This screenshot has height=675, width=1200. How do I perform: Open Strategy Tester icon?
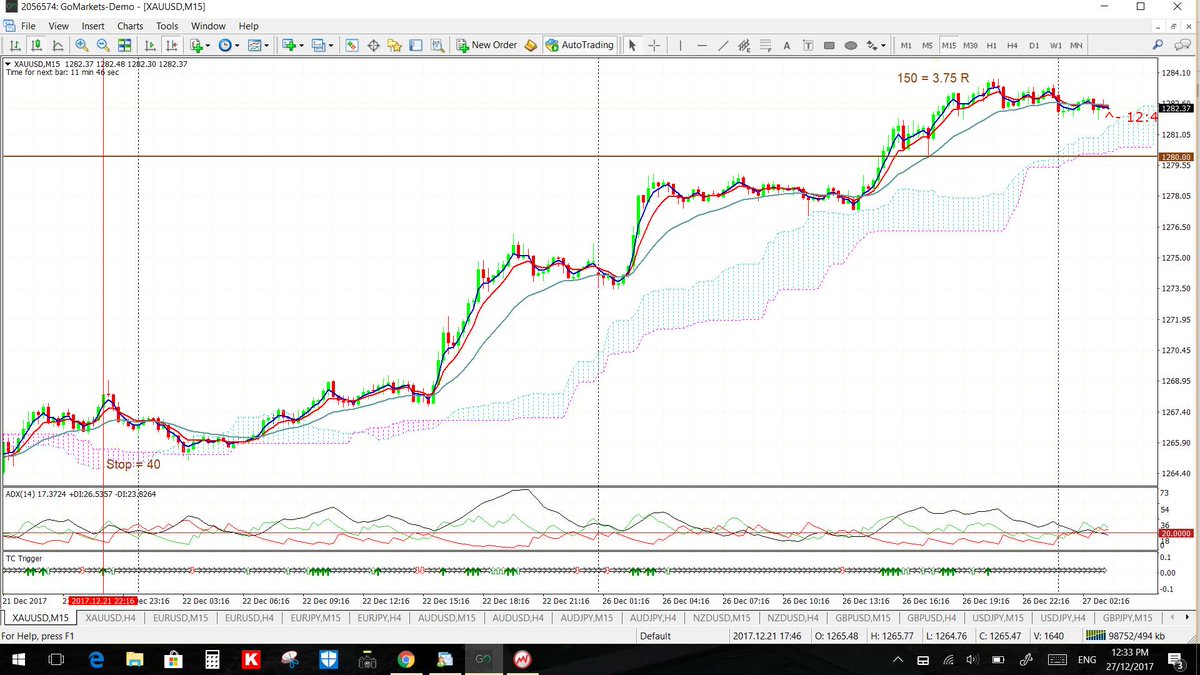[438, 45]
